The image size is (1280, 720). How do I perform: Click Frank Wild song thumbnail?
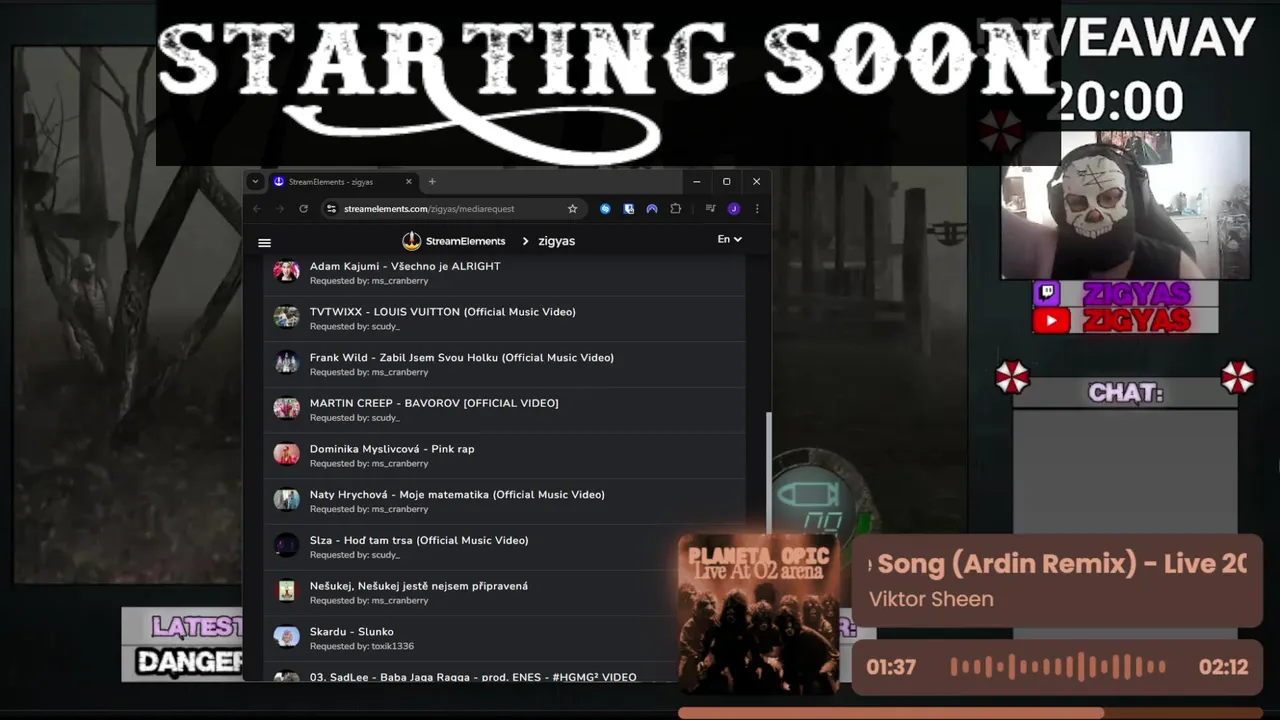click(287, 362)
